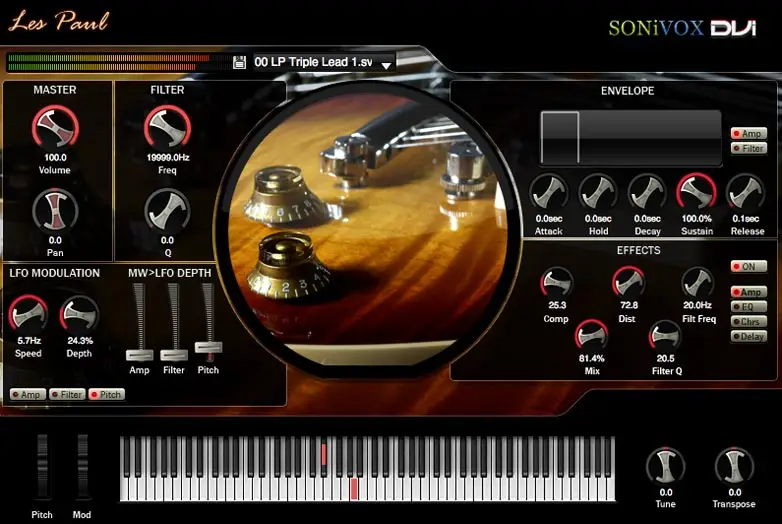Select the Envelope Filter button
Image resolution: width=782 pixels, height=524 pixels.
(x=749, y=148)
